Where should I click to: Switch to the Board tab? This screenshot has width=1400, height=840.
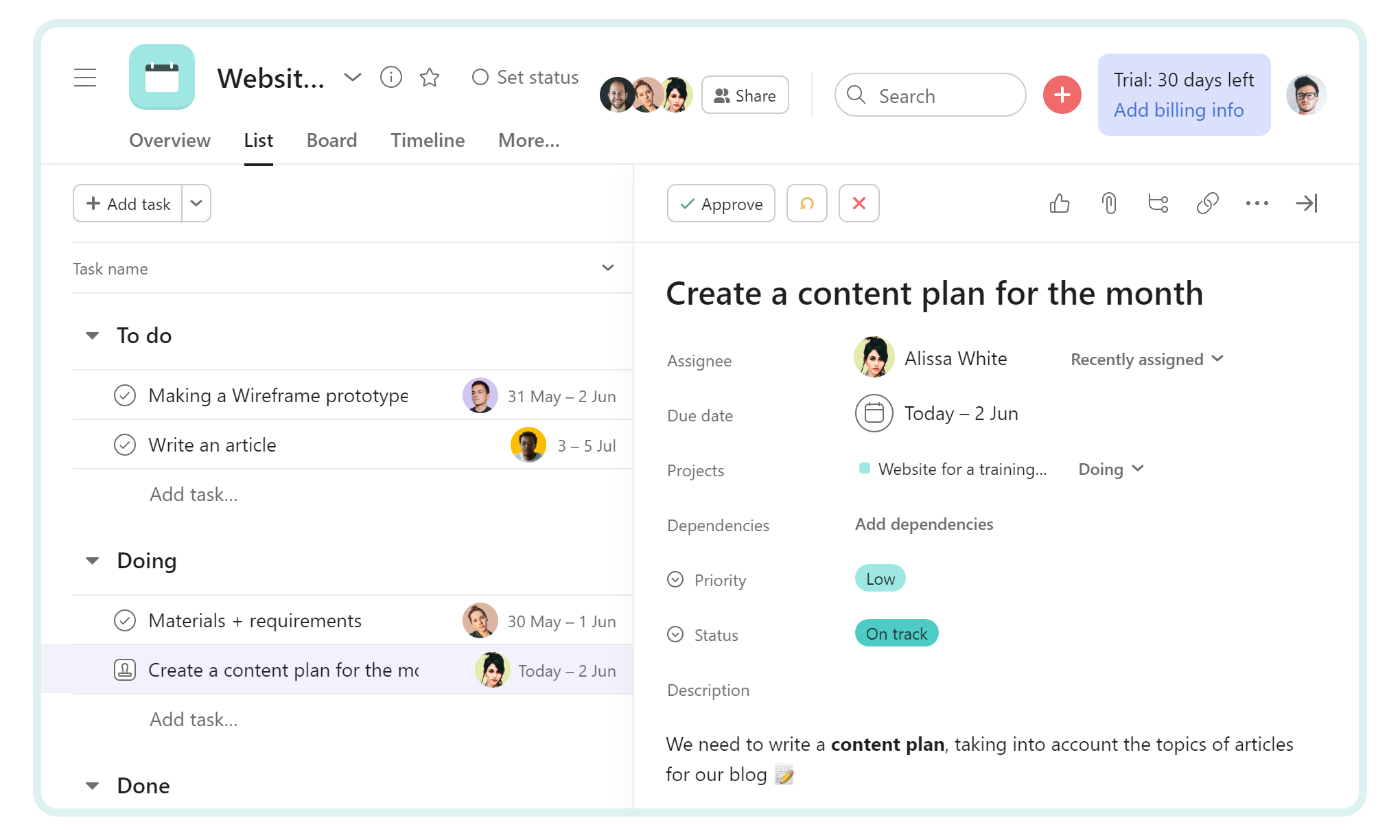[331, 140]
